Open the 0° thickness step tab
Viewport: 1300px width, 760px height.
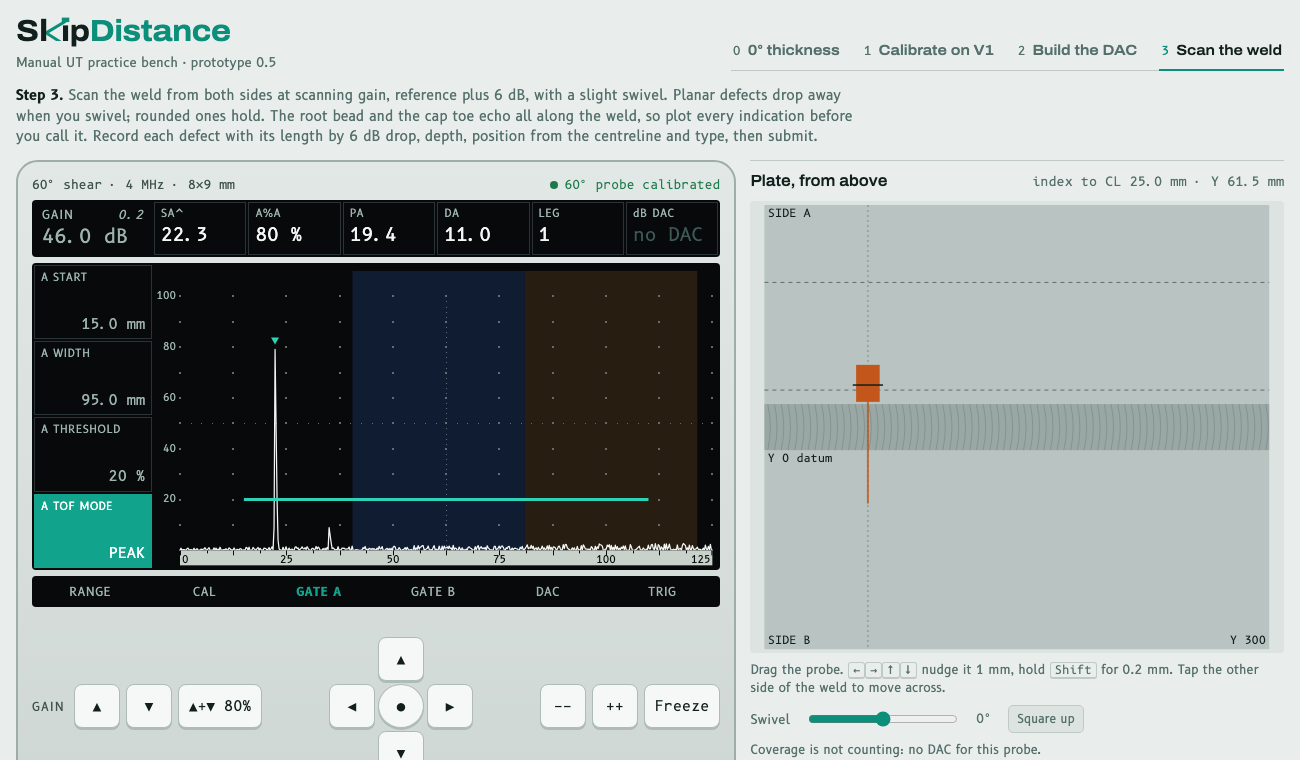(786, 50)
